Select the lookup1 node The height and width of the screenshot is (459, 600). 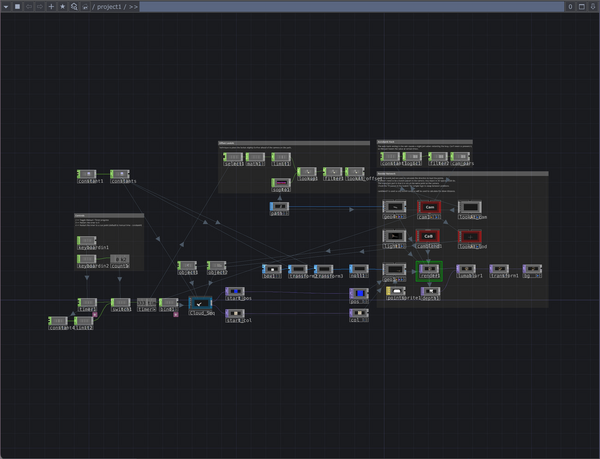point(307,172)
